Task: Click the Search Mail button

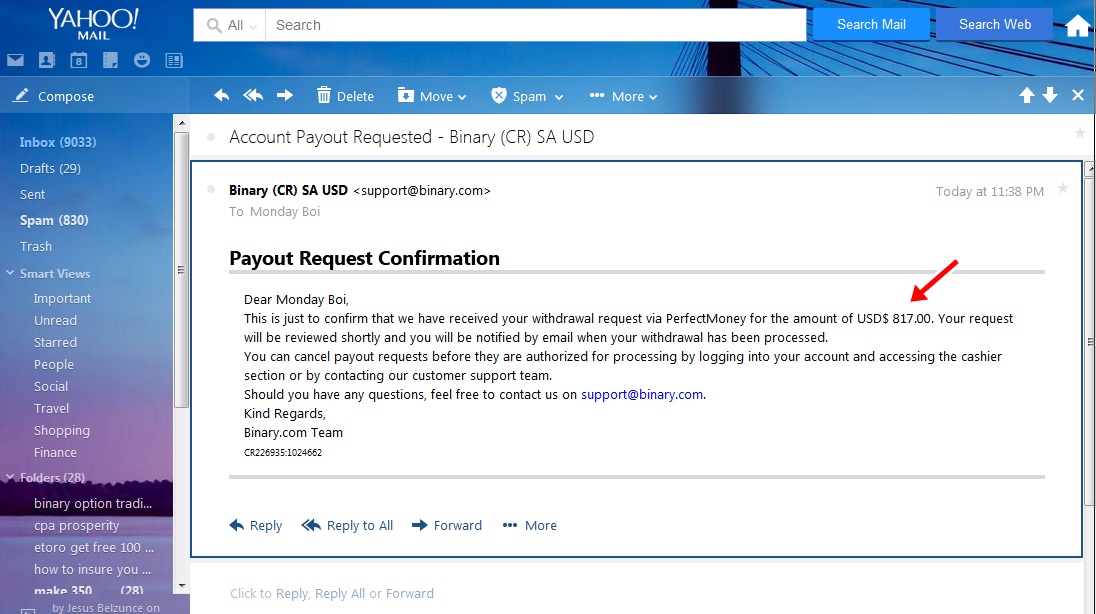Action: pos(871,24)
